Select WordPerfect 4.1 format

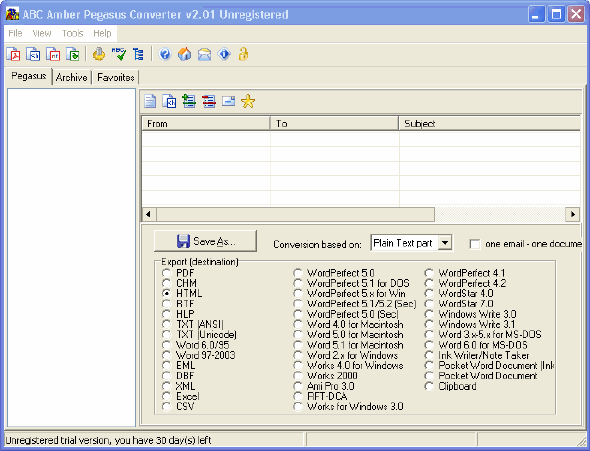(x=429, y=273)
